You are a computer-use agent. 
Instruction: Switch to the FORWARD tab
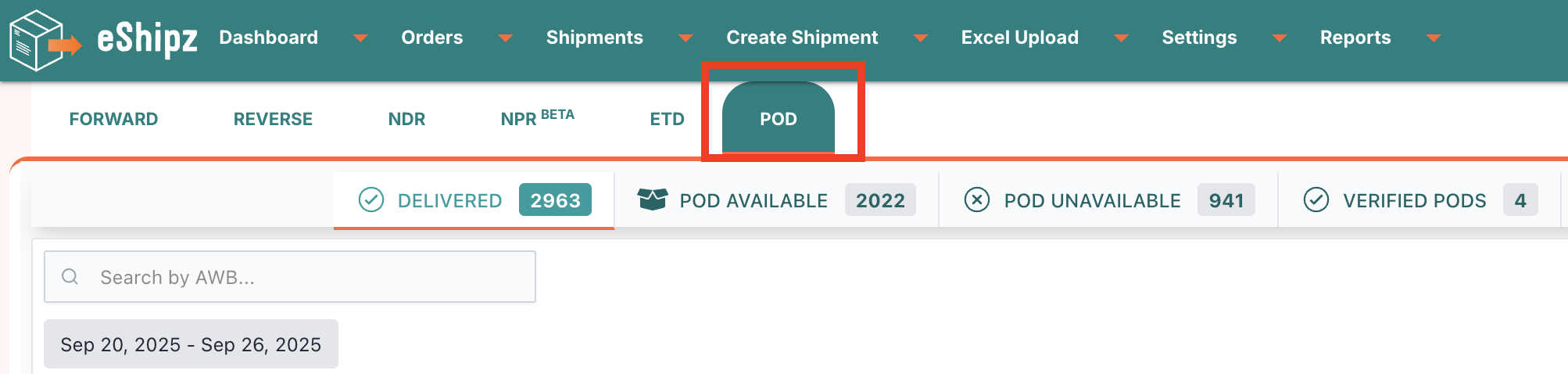pyautogui.click(x=113, y=119)
